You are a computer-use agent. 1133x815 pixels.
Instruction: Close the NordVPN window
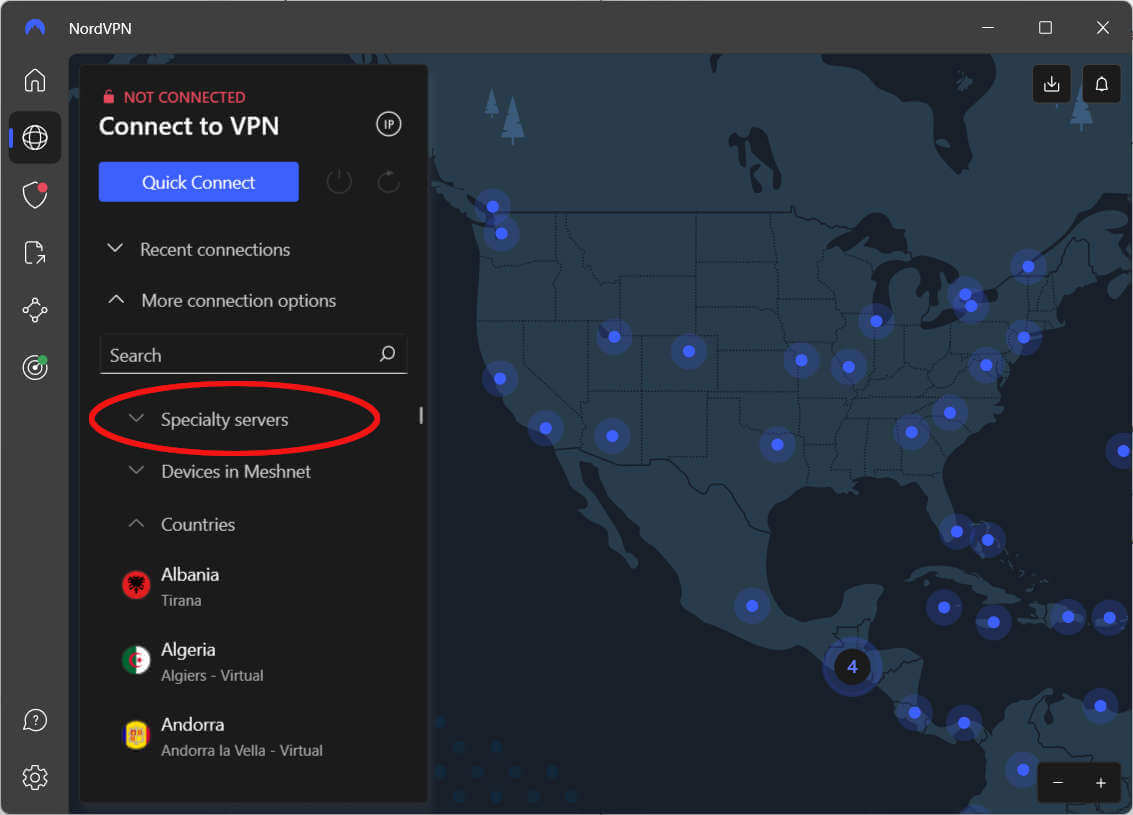tap(1102, 27)
